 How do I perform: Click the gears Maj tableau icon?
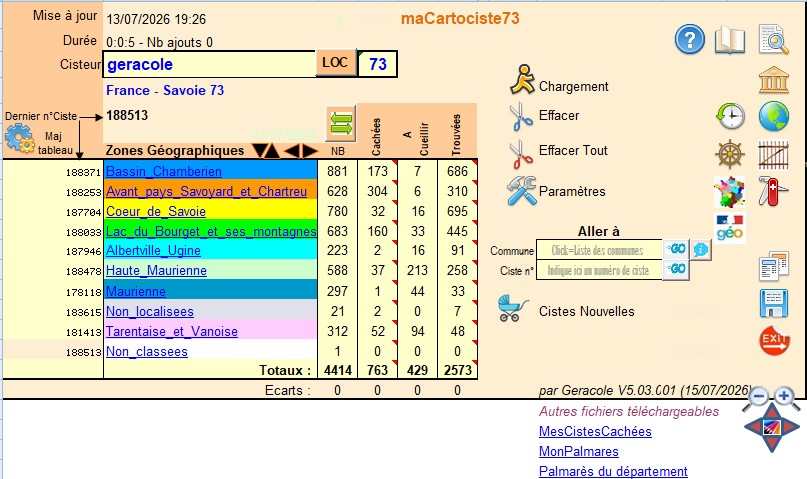[20, 139]
